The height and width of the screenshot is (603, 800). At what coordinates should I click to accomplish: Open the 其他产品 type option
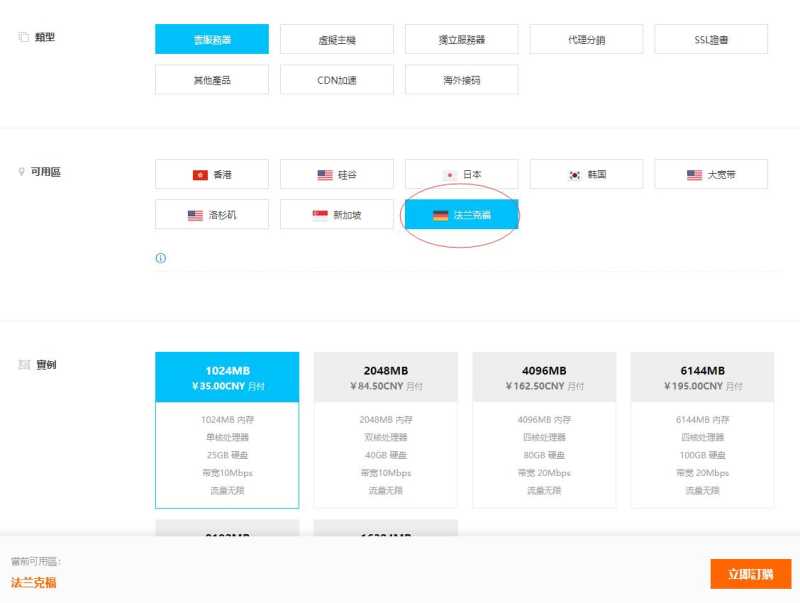tap(212, 79)
